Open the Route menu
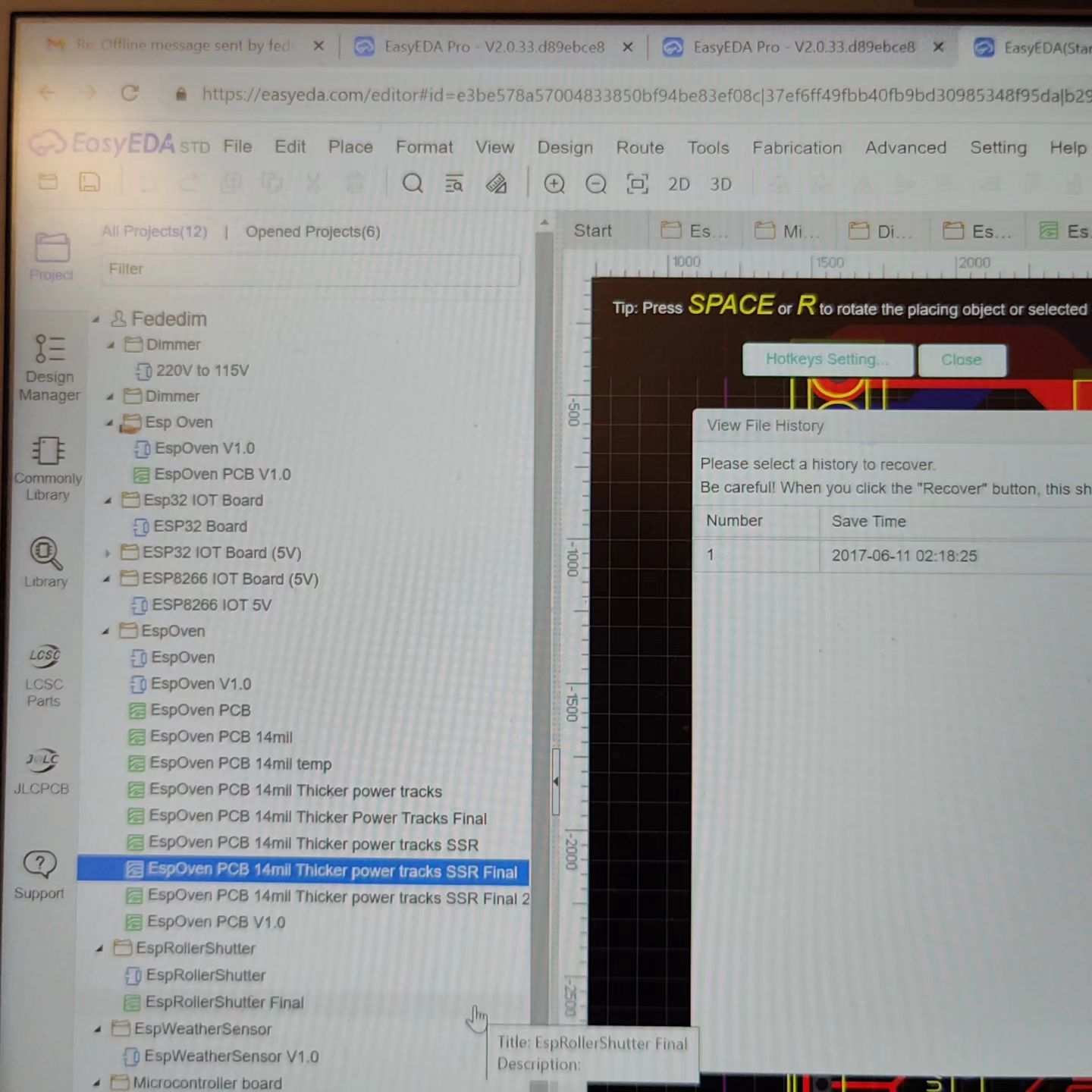 tap(640, 148)
